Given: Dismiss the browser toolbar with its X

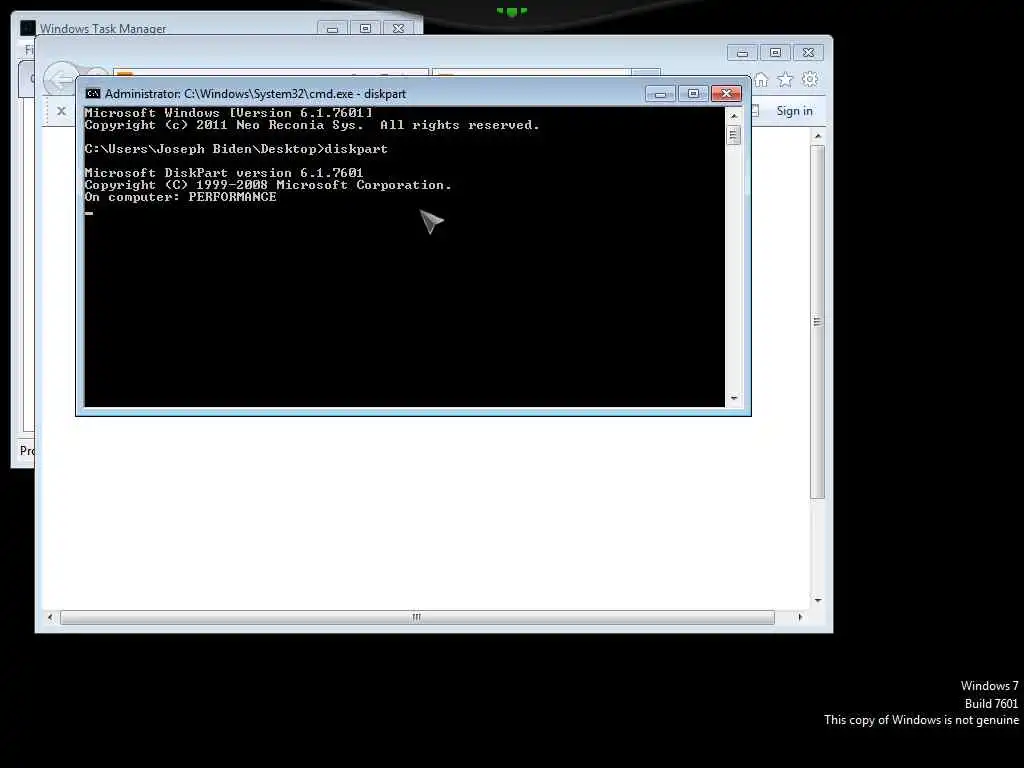Looking at the screenshot, I should pyautogui.click(x=61, y=111).
